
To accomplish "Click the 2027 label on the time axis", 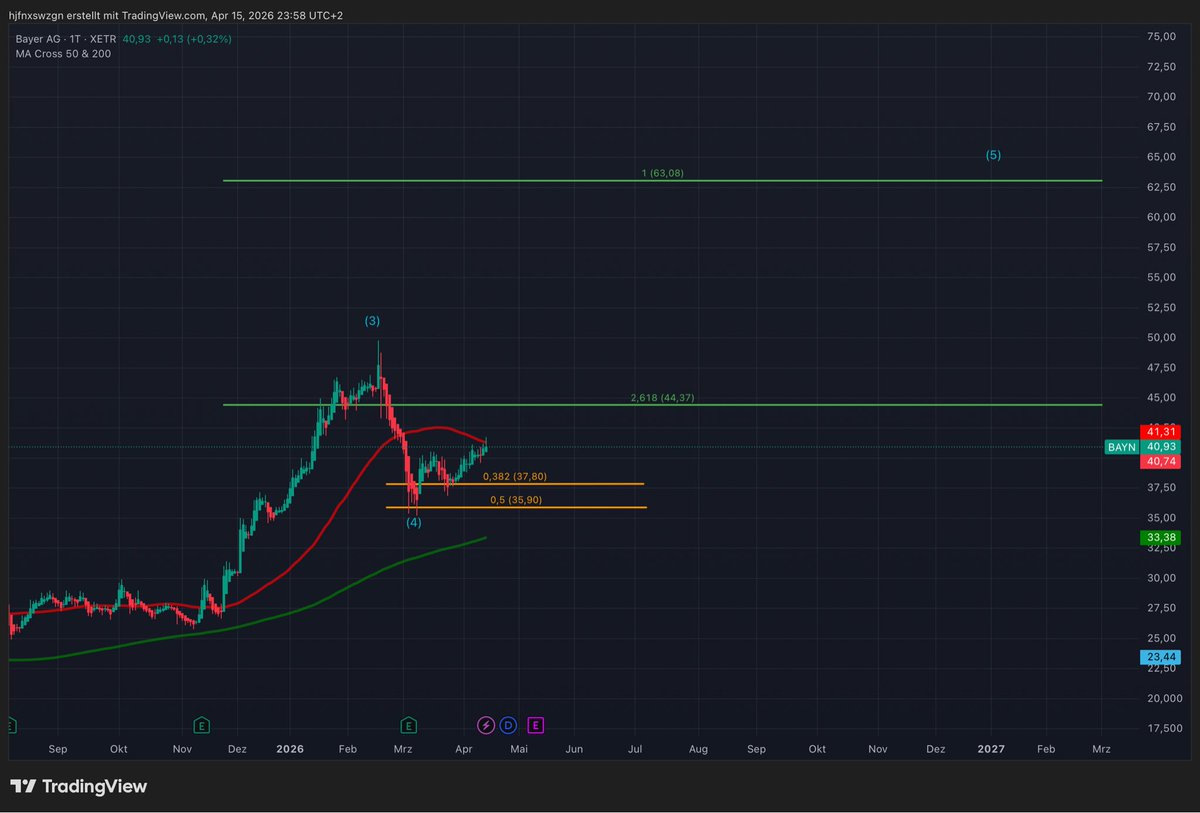I will click(x=991, y=748).
